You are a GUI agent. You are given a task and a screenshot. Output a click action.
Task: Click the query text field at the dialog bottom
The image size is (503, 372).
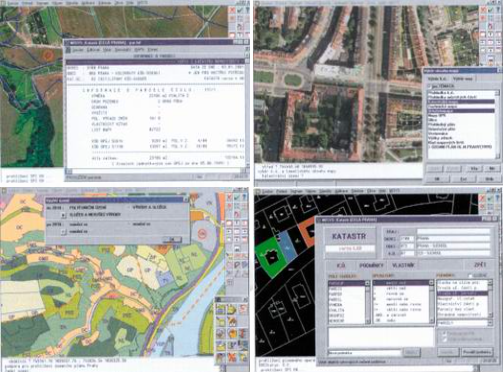coord(364,352)
